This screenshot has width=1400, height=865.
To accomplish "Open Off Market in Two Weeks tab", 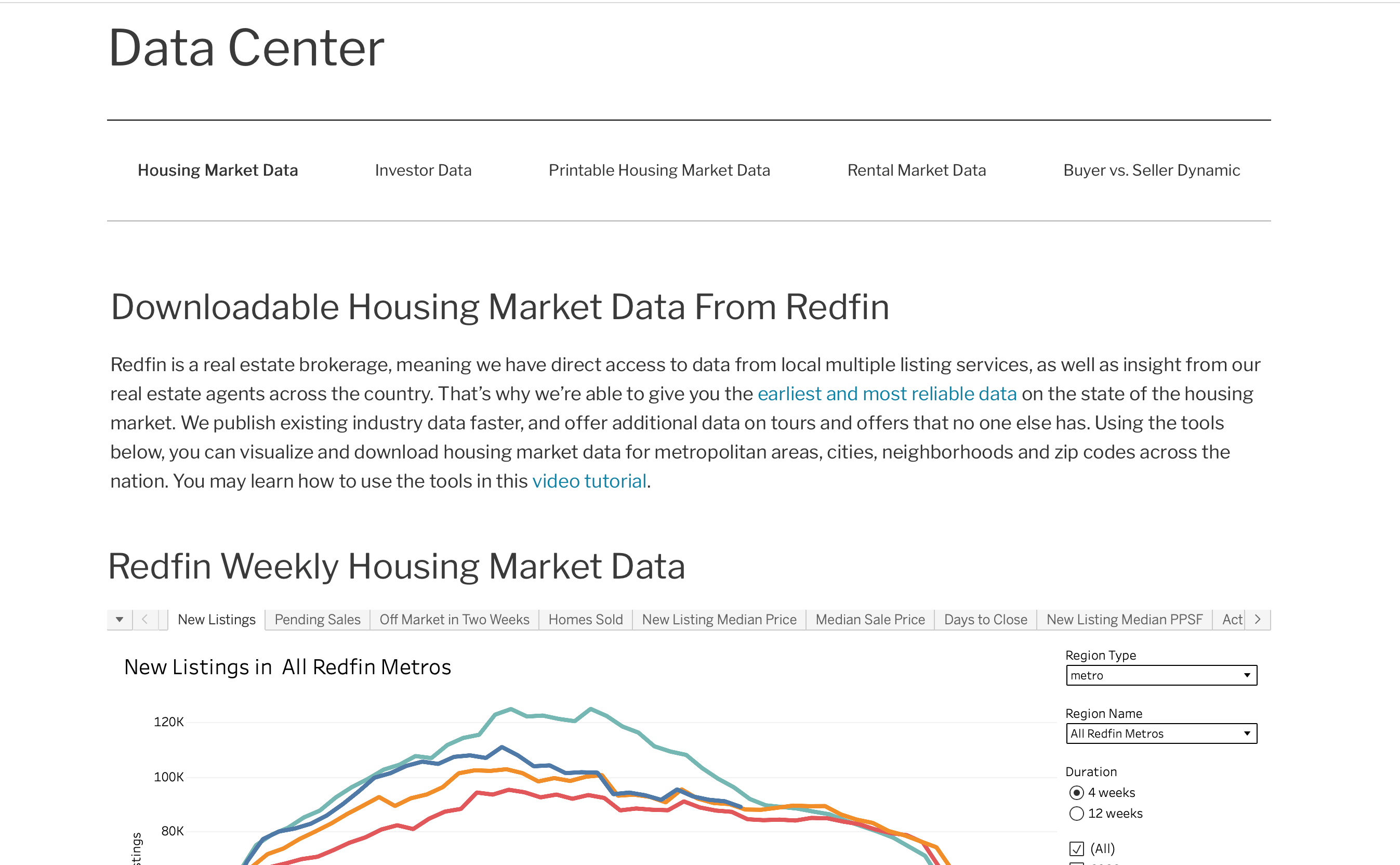I will tap(454, 620).
